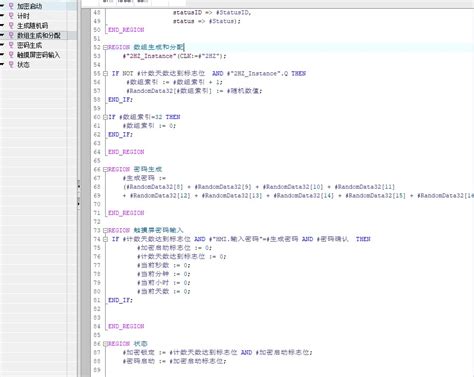The image size is (474, 377).
Task: Place cursor on line 61 数组索引 := 0
Action: (149, 126)
